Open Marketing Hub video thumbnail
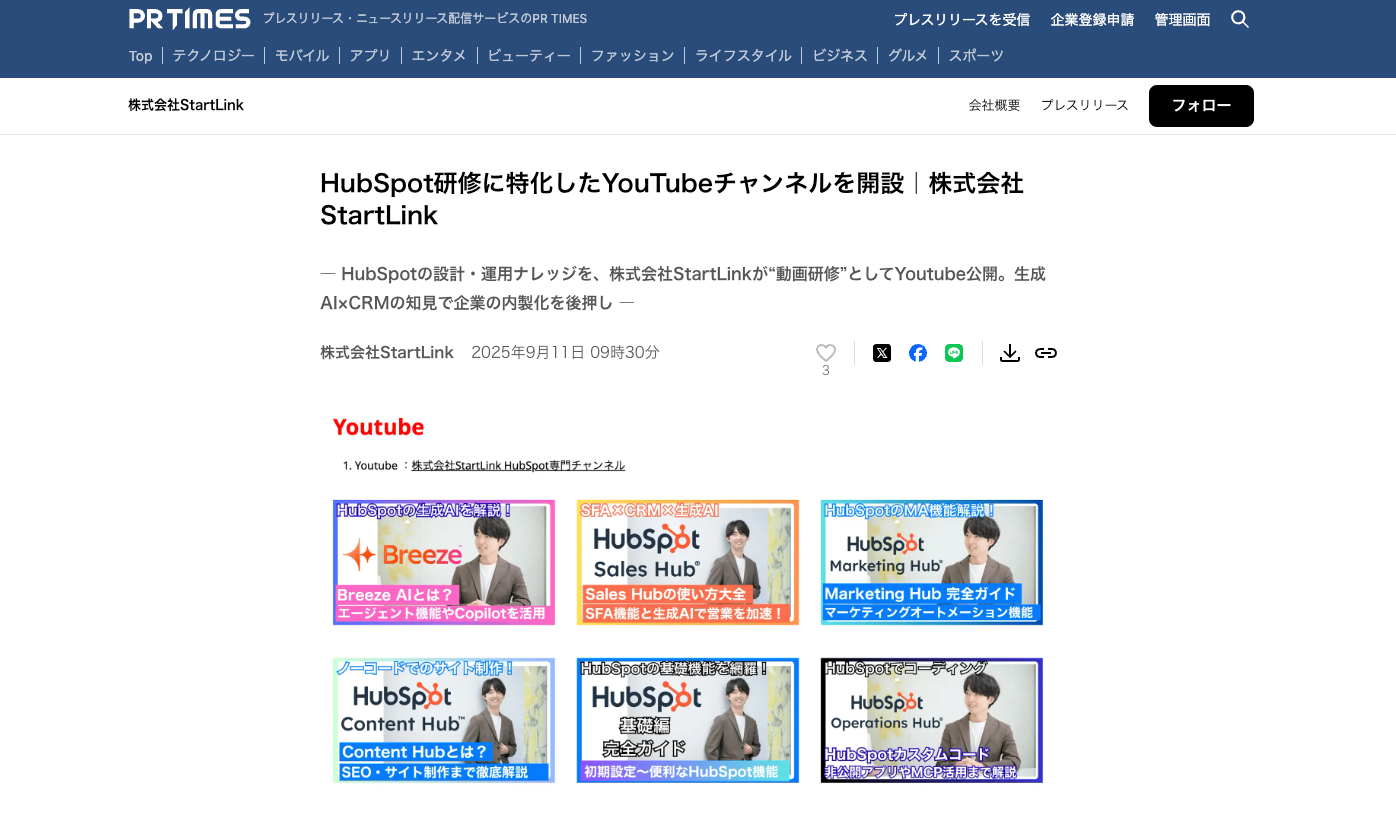Viewport: 1396px width, 825px height. [x=932, y=562]
